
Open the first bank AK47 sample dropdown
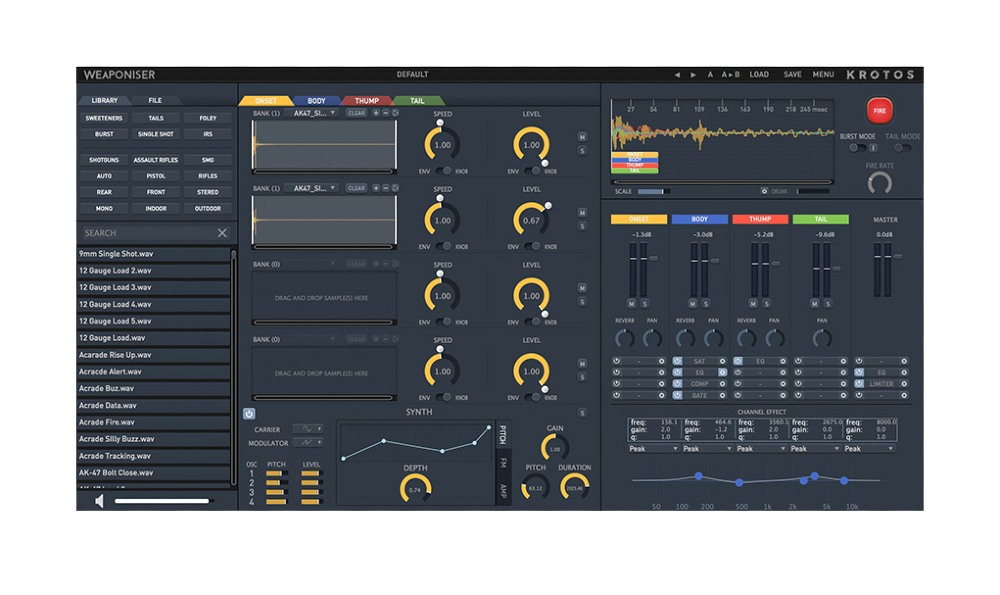(313, 113)
